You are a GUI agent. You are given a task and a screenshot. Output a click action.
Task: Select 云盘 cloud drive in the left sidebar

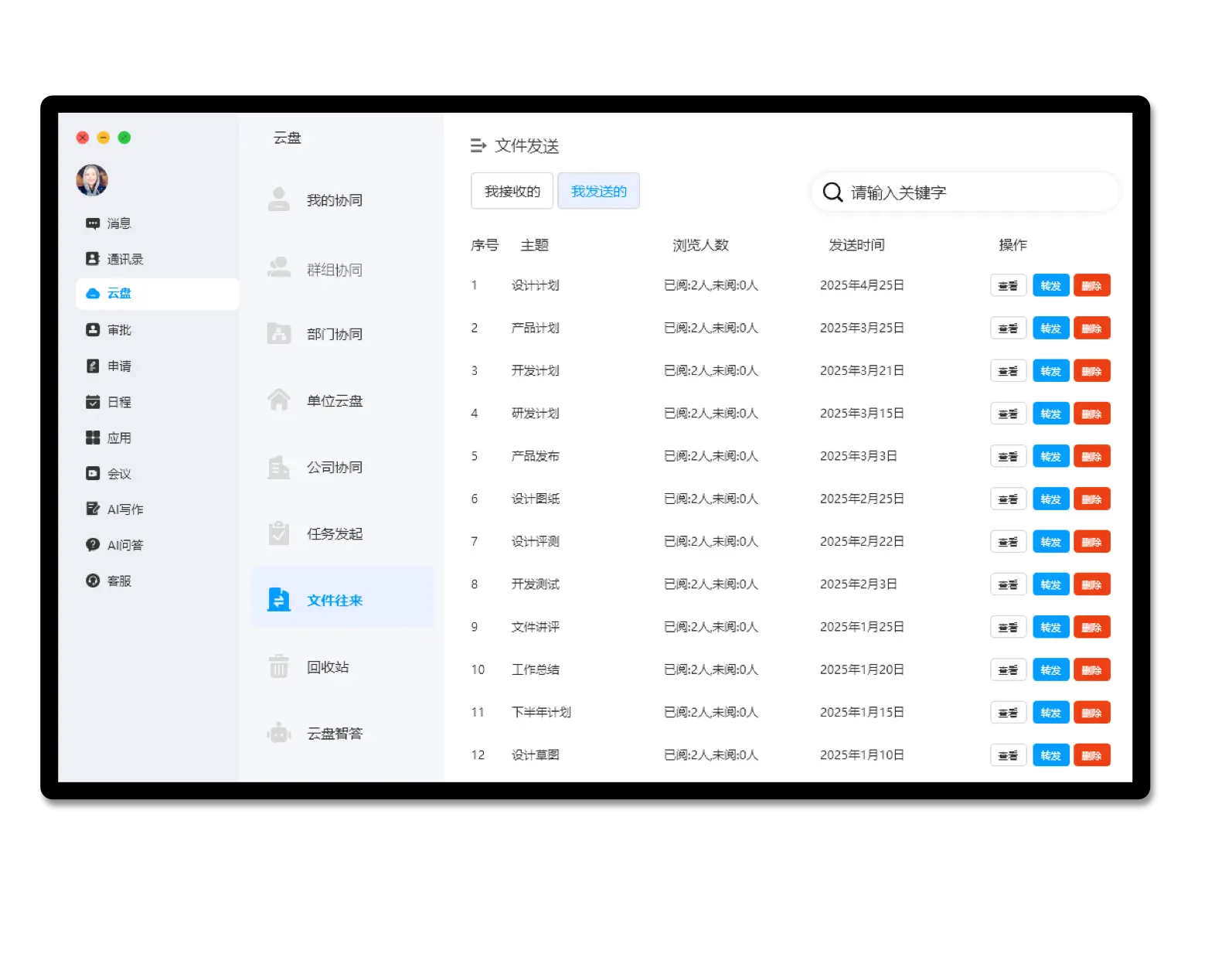point(158,294)
